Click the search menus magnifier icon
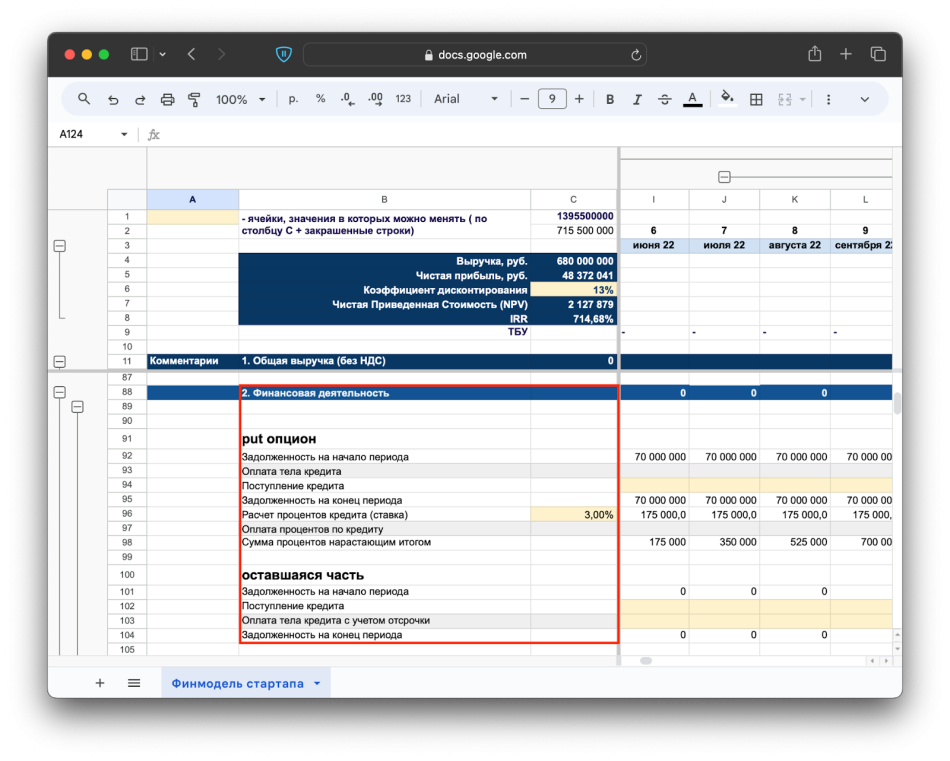 [84, 99]
